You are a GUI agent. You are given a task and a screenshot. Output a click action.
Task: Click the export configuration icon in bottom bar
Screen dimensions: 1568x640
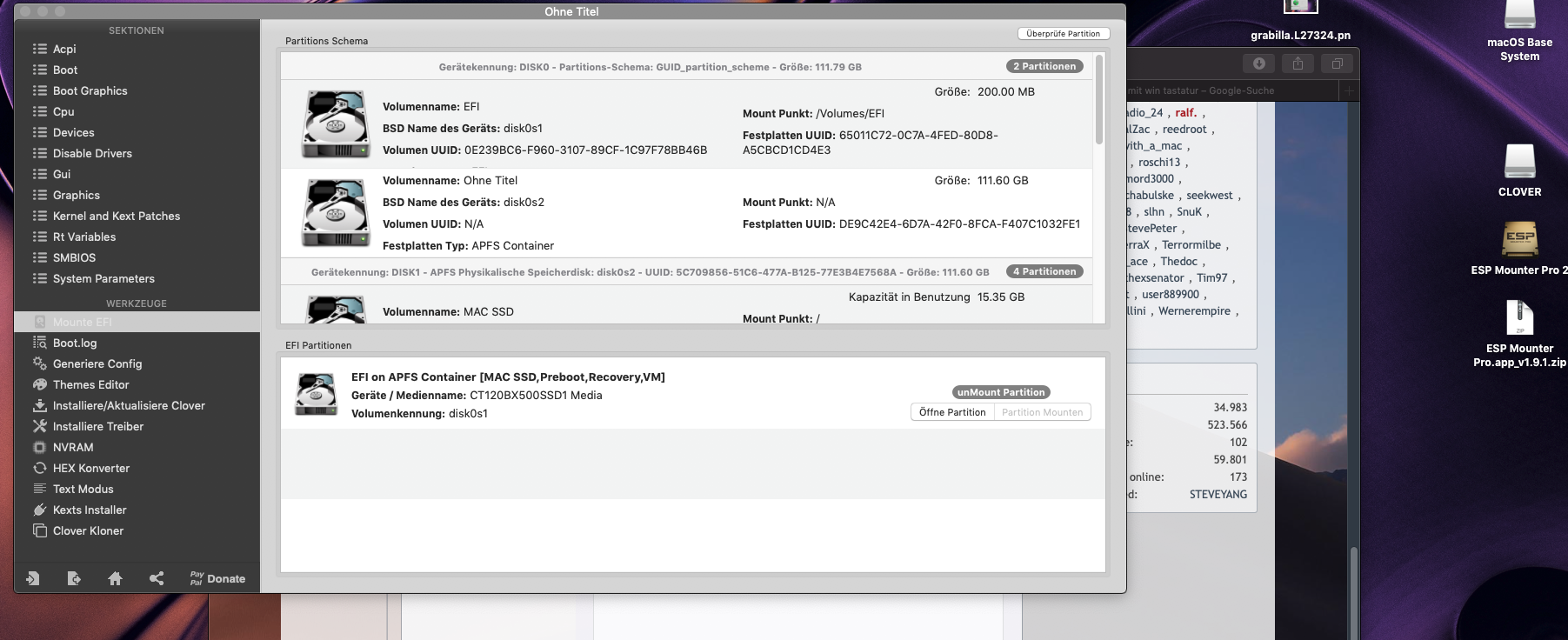point(74,578)
